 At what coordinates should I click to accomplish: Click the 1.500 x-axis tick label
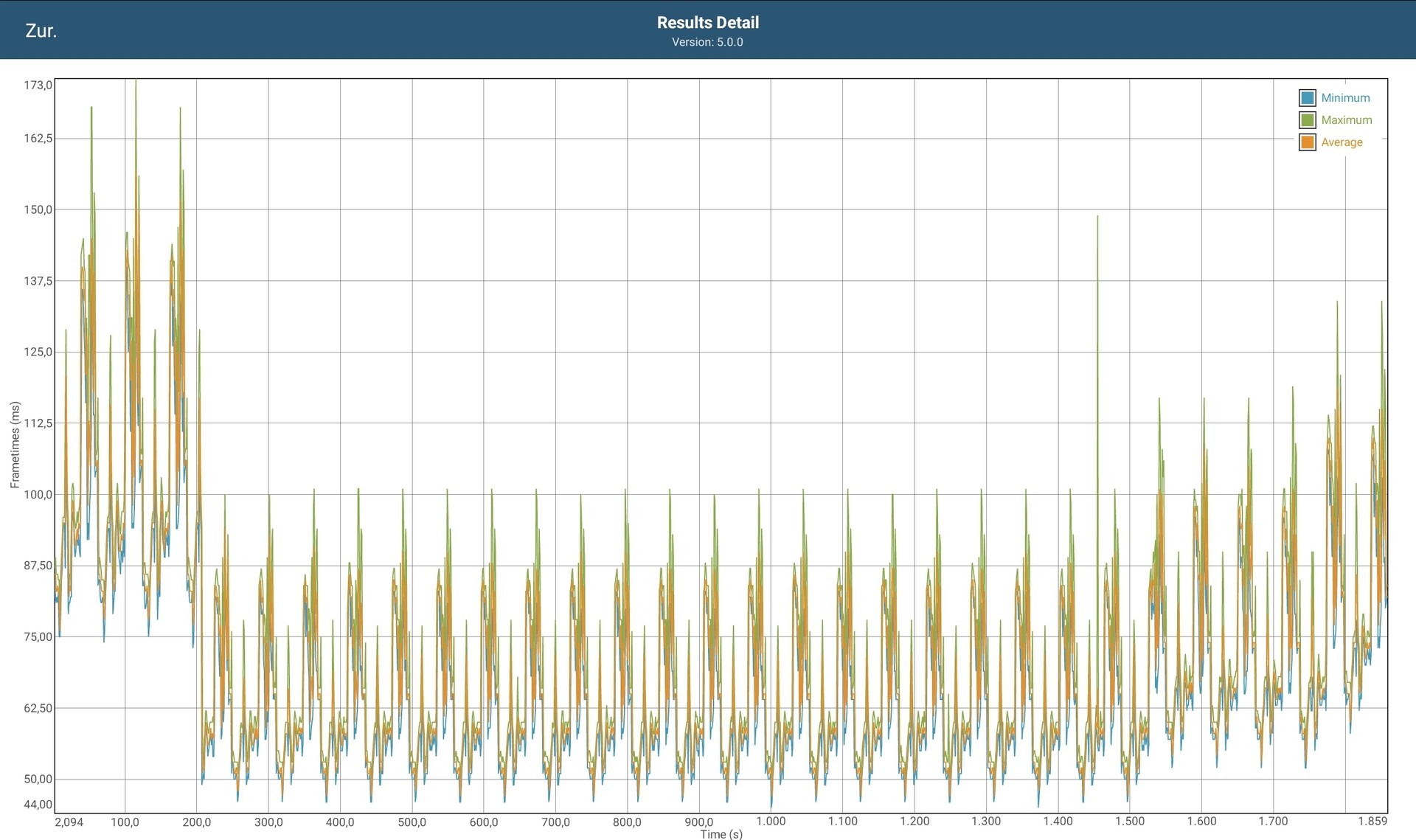pyautogui.click(x=1129, y=821)
